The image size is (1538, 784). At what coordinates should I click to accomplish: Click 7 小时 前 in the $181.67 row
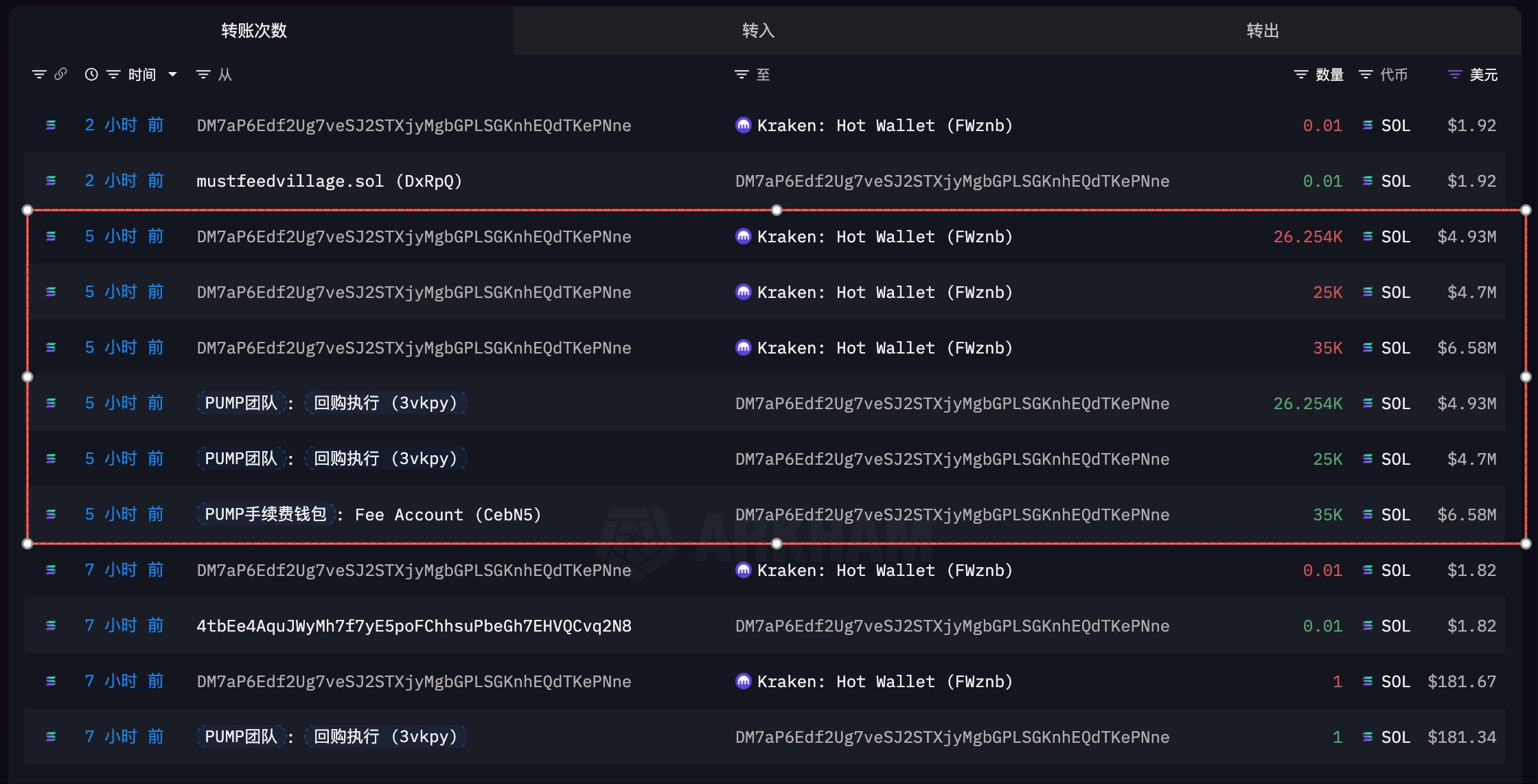tap(124, 681)
